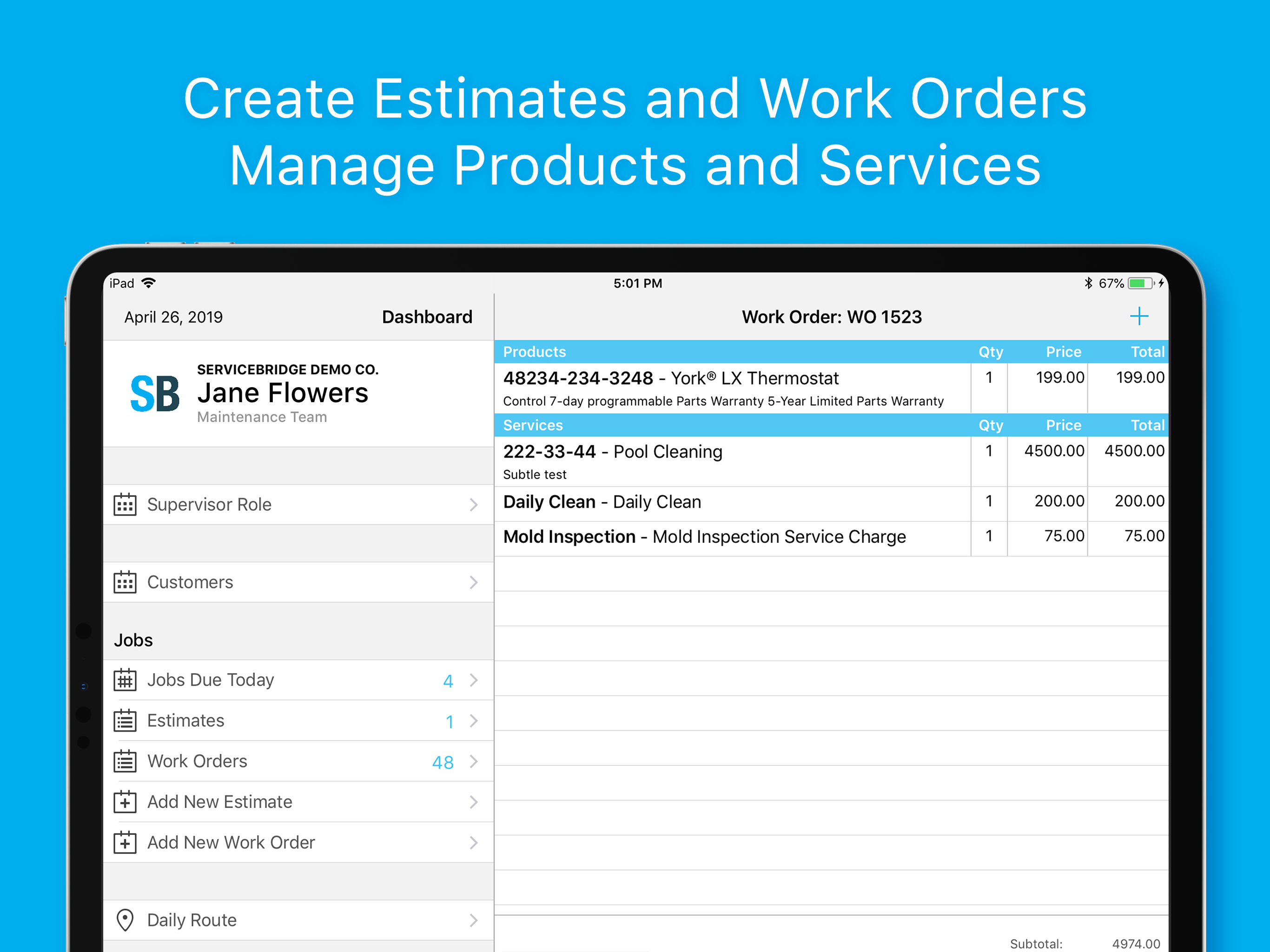1270x952 pixels.
Task: Open the Work Orders row chevron
Action: pyautogui.click(x=474, y=761)
